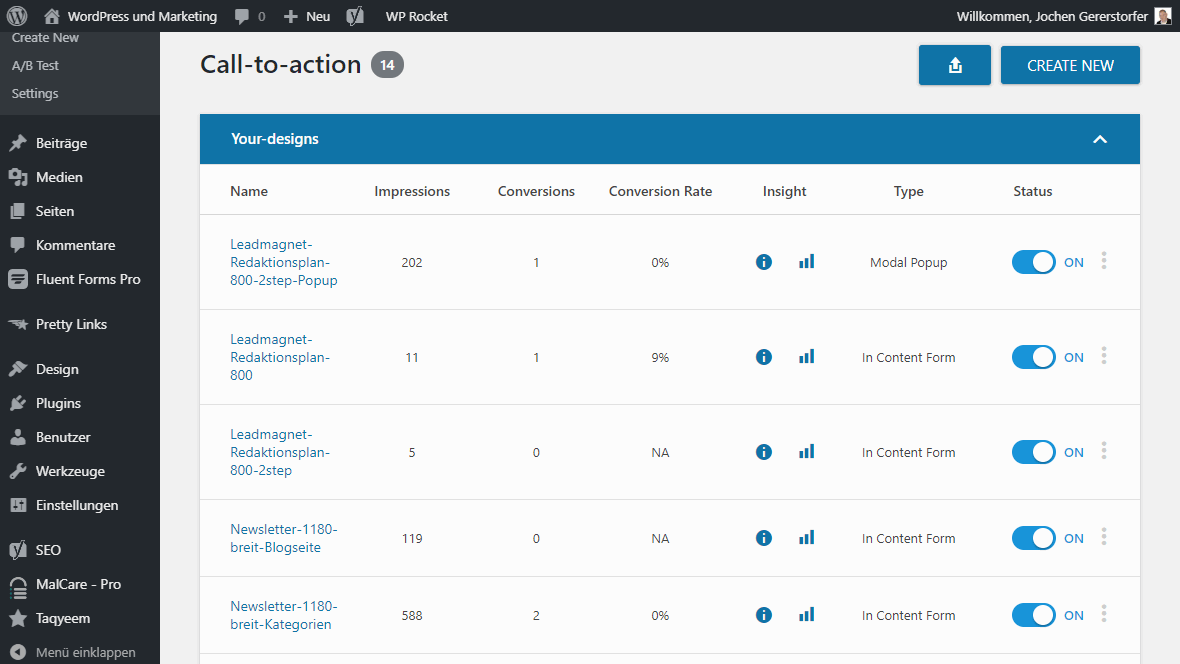This screenshot has width=1180, height=664.
Task: Collapse the Your-designs panel
Action: pos(1100,140)
